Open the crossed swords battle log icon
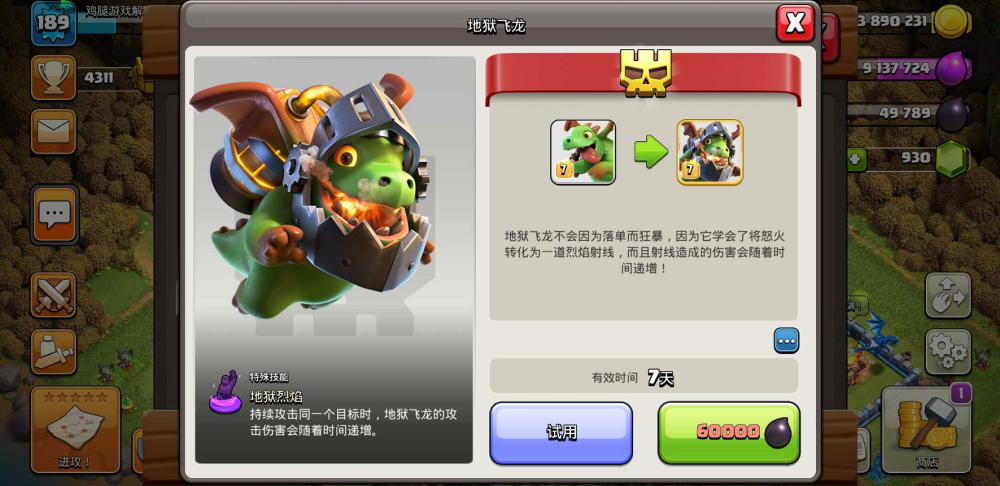1000x486 pixels. [54, 295]
